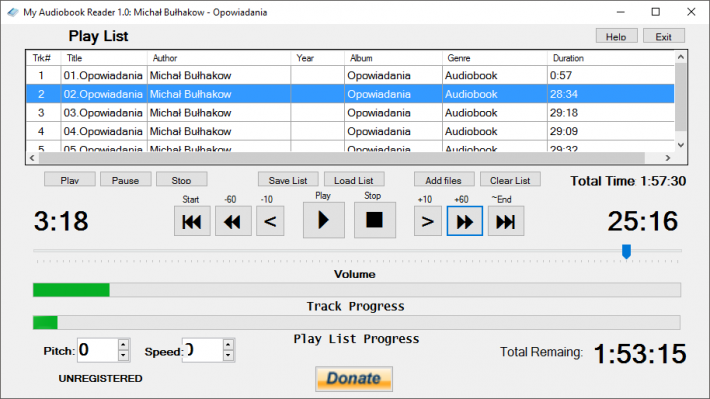Increase Pitch with up stepper arrow
Viewport: 710px width, 399px height.
(123, 345)
